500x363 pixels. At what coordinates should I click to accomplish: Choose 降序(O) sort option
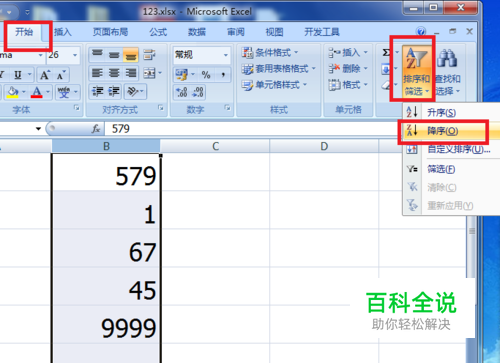point(450,131)
